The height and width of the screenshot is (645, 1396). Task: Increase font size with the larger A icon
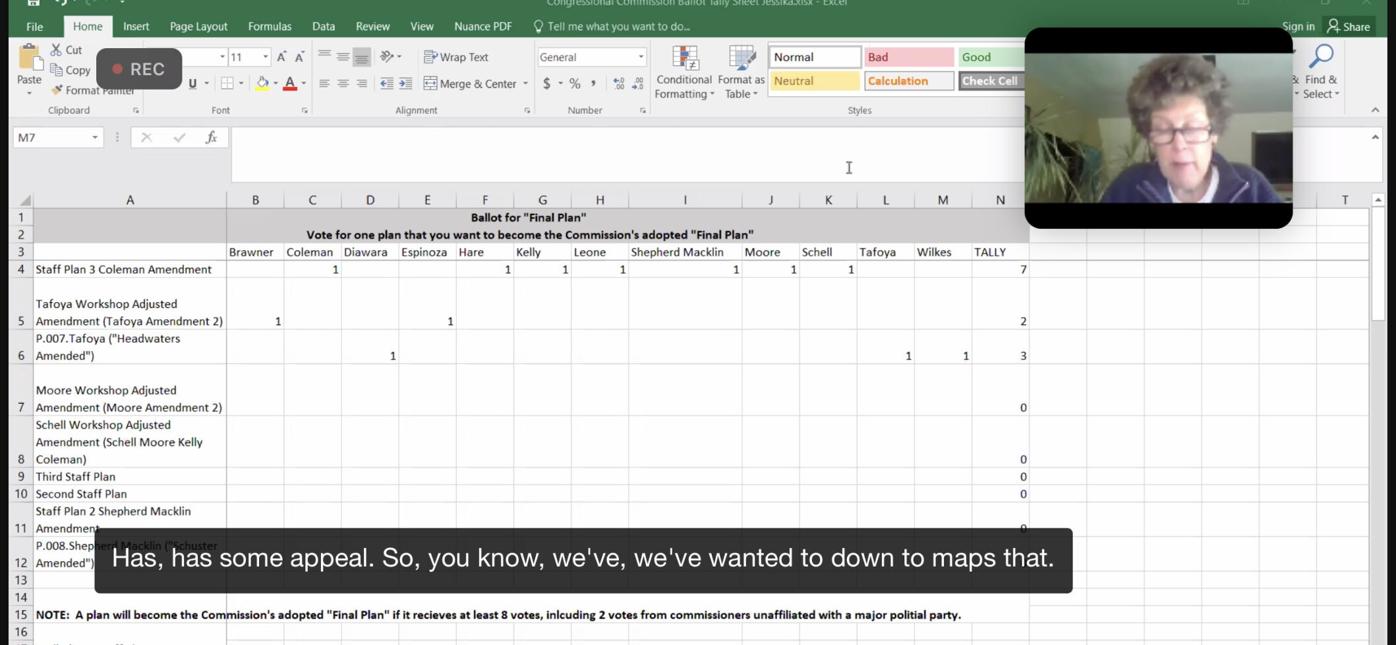coord(281,57)
